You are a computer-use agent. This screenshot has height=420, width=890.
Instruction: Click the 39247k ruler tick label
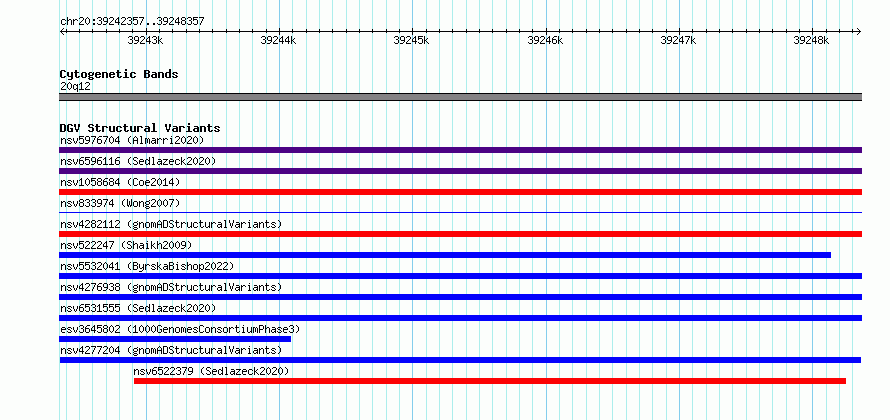click(x=678, y=41)
